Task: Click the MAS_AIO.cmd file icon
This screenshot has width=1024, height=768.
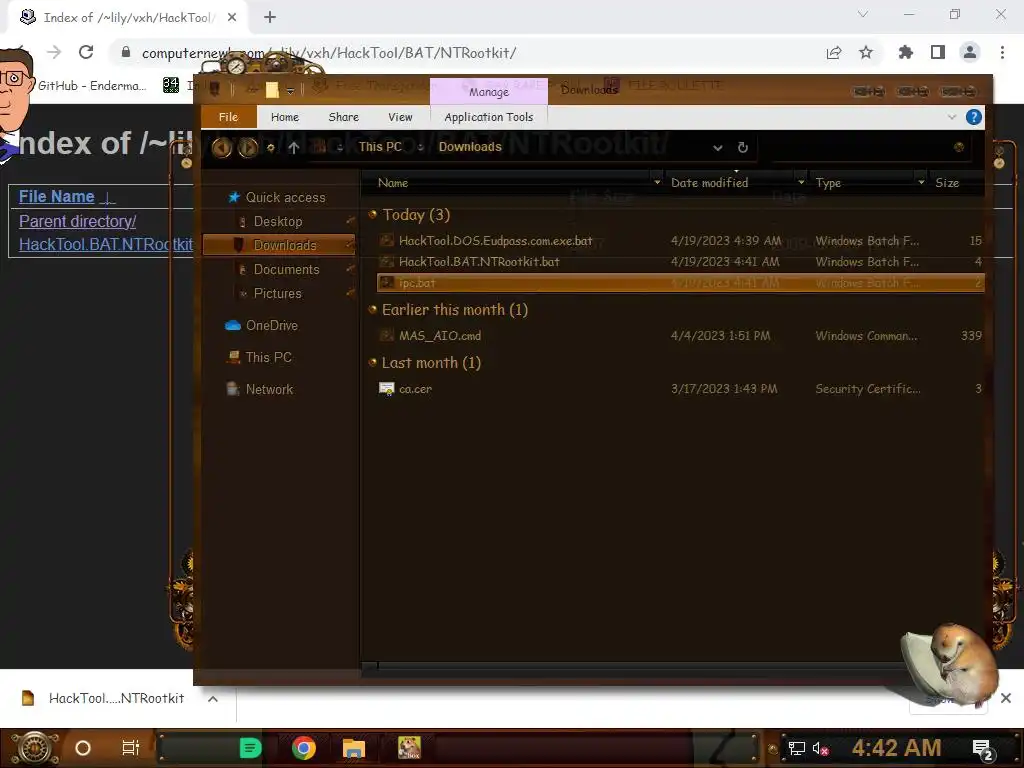Action: click(387, 336)
